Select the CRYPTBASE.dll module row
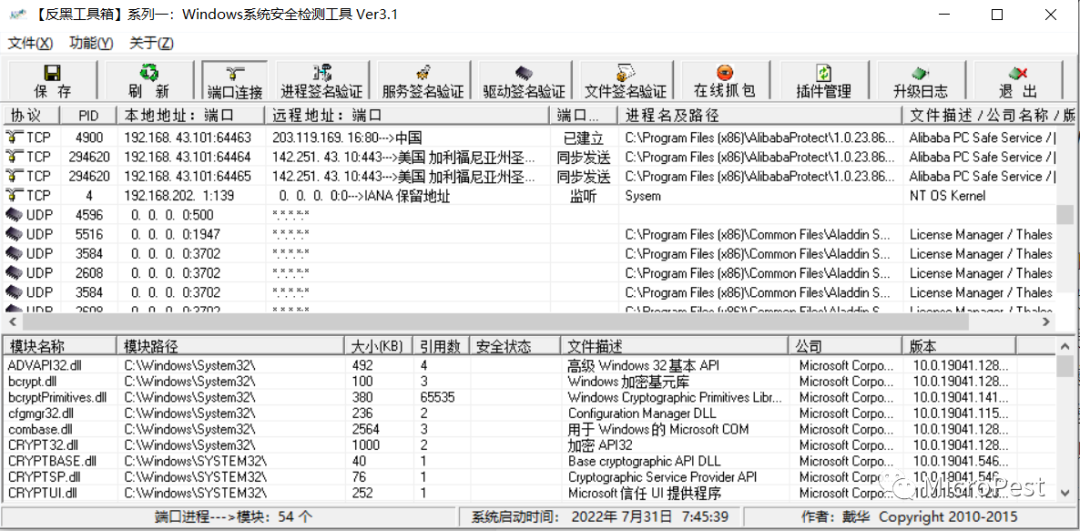Viewport: 1080px width, 531px height. coord(528,461)
